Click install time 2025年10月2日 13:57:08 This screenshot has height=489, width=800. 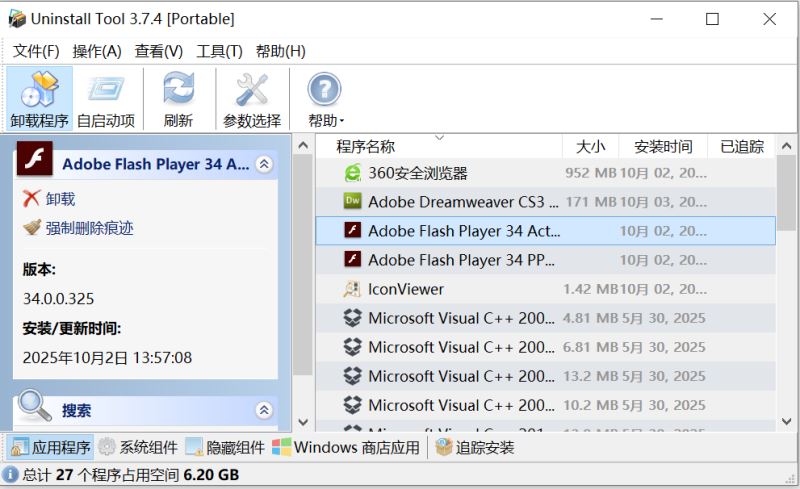pos(107,357)
